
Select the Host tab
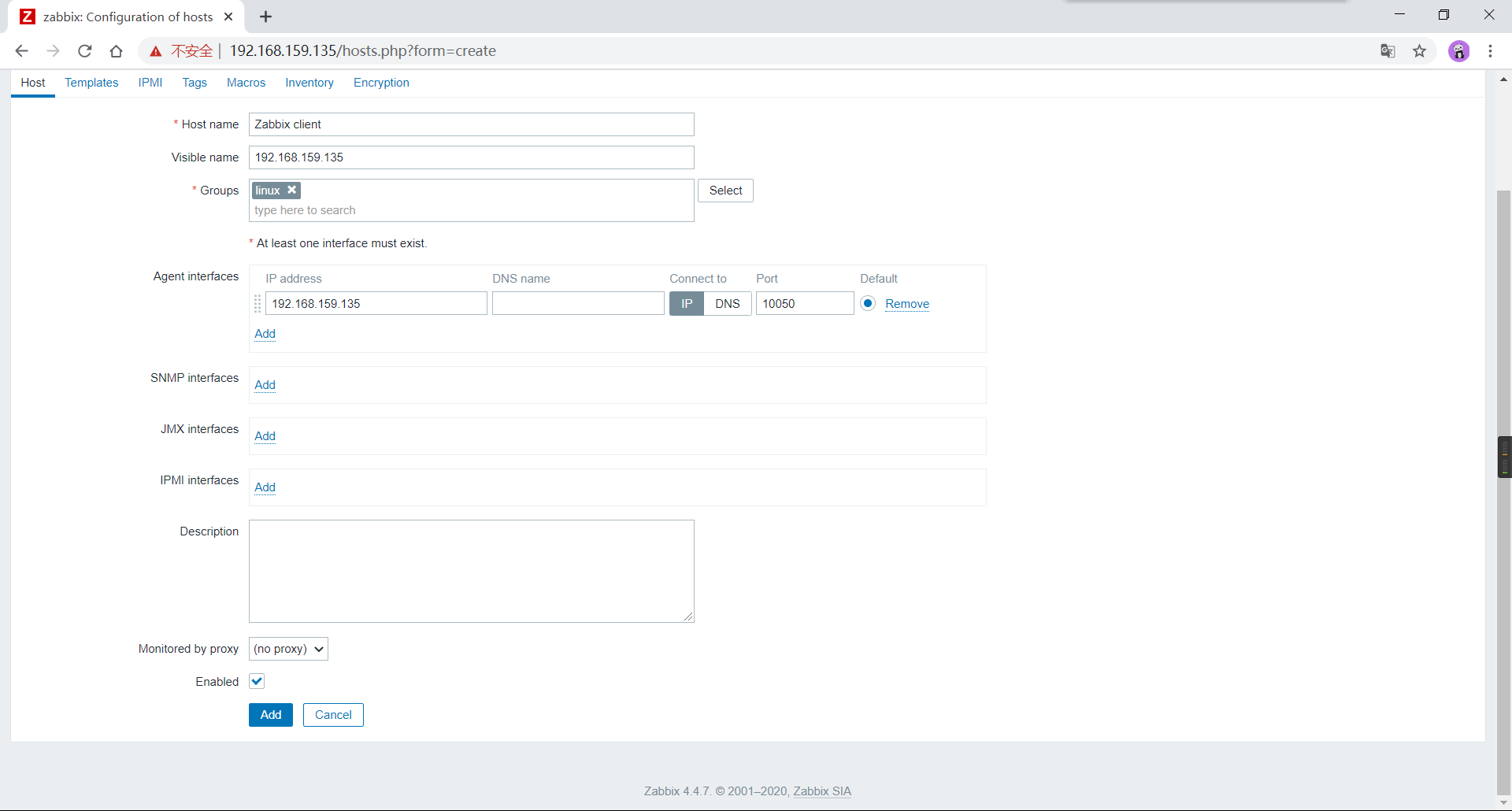[x=33, y=83]
